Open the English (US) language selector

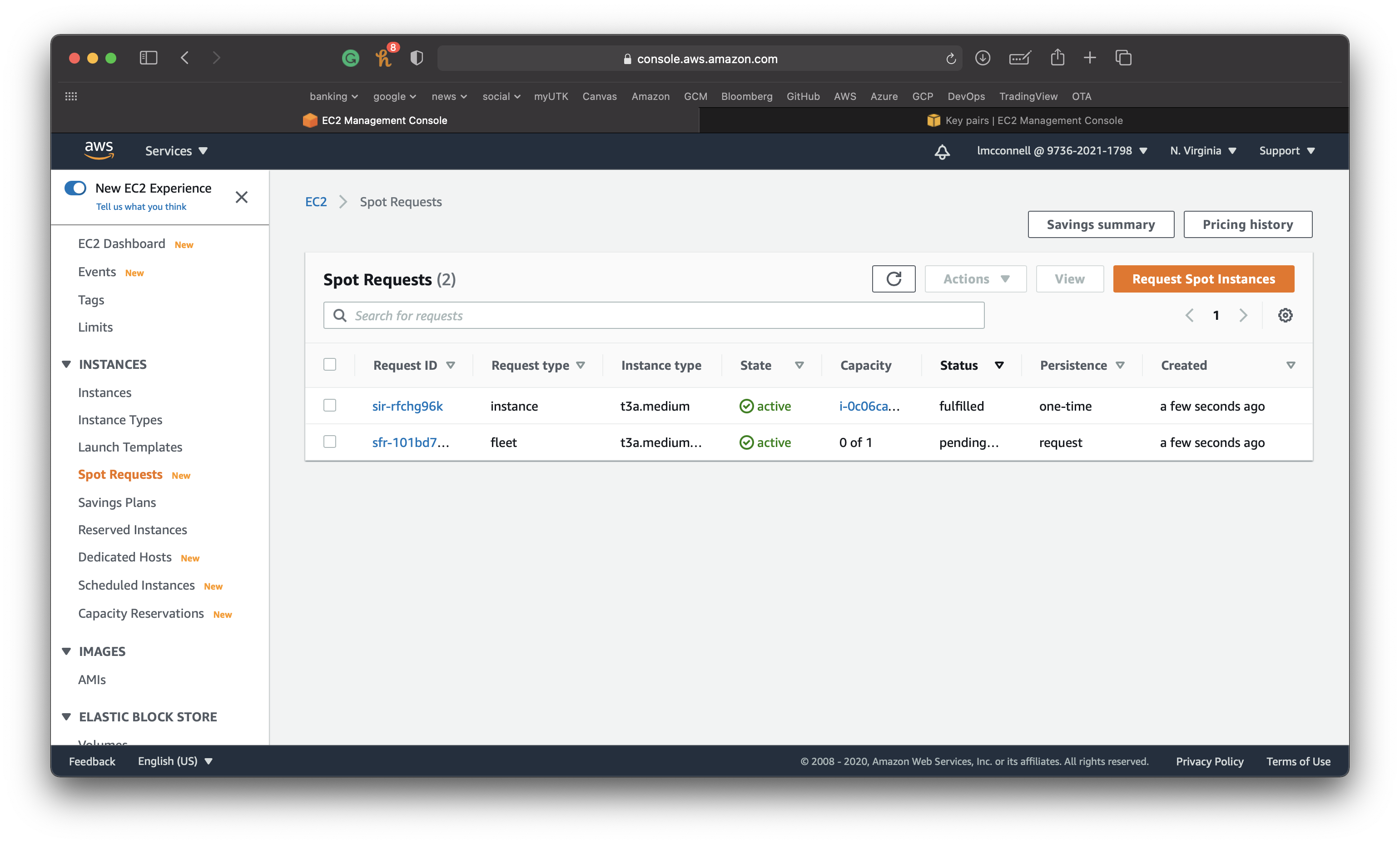[x=175, y=762]
